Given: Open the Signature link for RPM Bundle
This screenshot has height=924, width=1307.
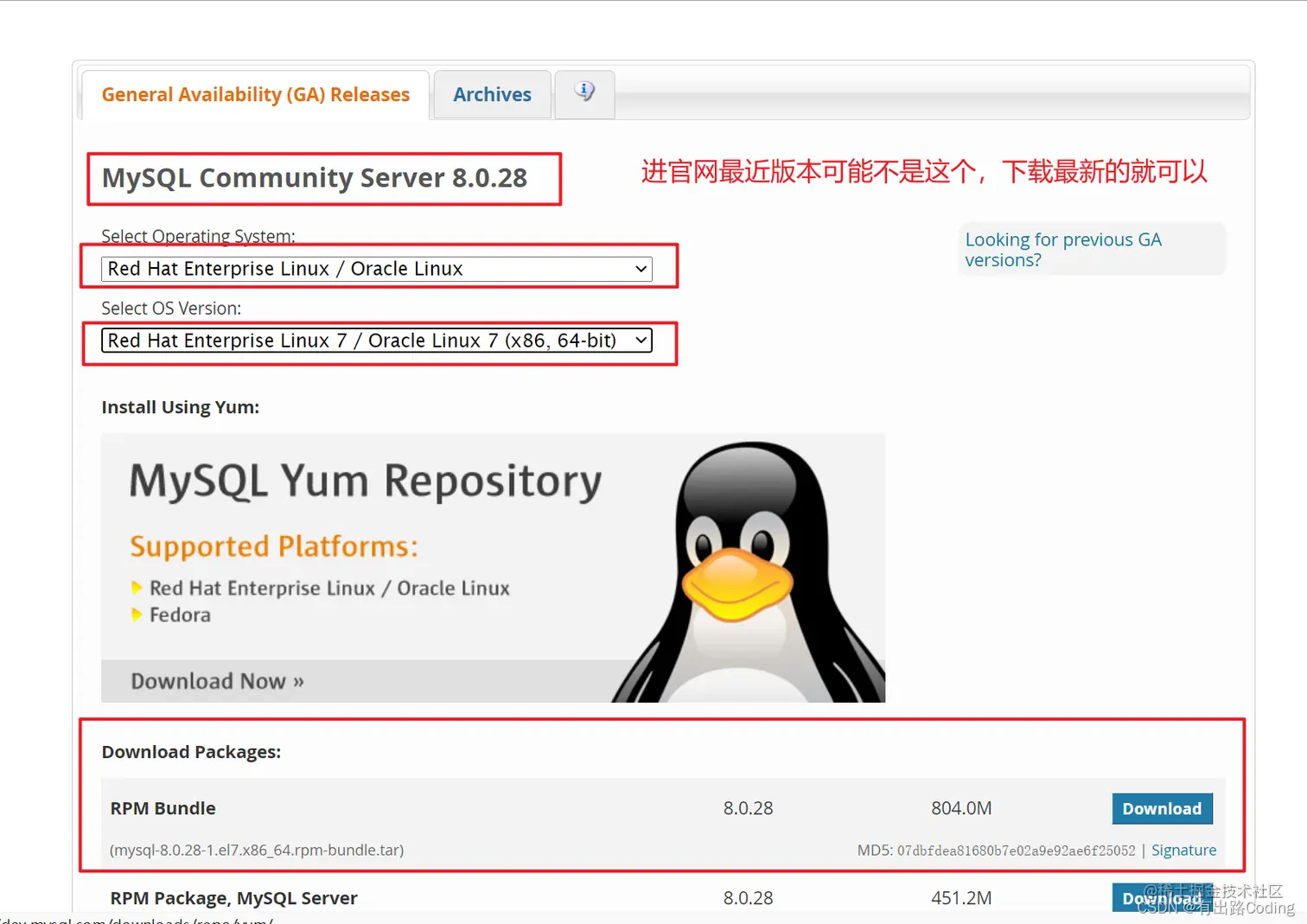Looking at the screenshot, I should (x=1183, y=851).
